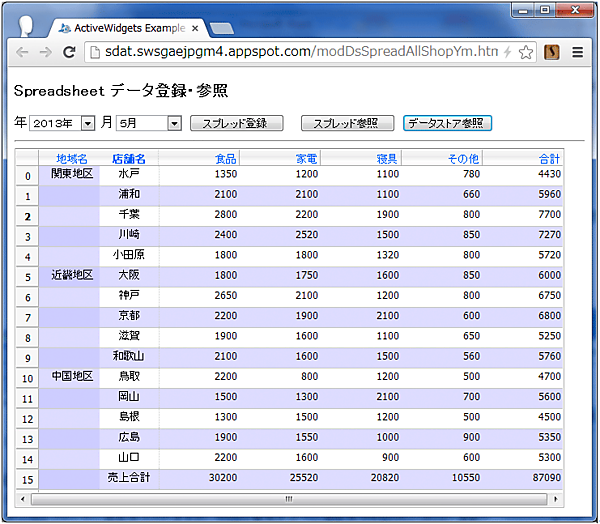Click the brown extension icon in toolbar
600x524 pixels.
[x=552, y=52]
